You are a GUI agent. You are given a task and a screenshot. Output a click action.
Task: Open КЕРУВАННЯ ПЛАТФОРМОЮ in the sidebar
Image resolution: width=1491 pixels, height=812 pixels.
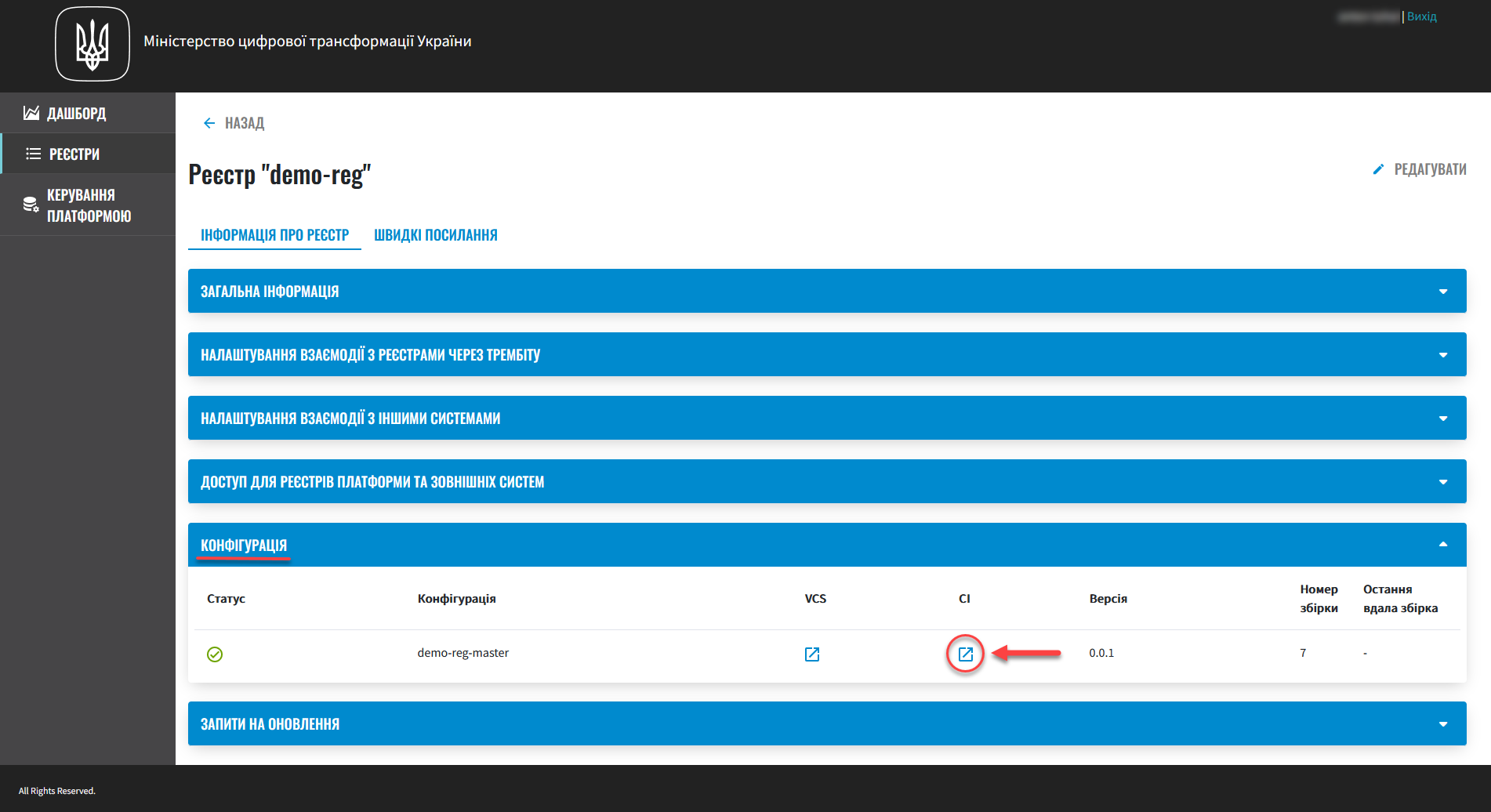coord(88,205)
